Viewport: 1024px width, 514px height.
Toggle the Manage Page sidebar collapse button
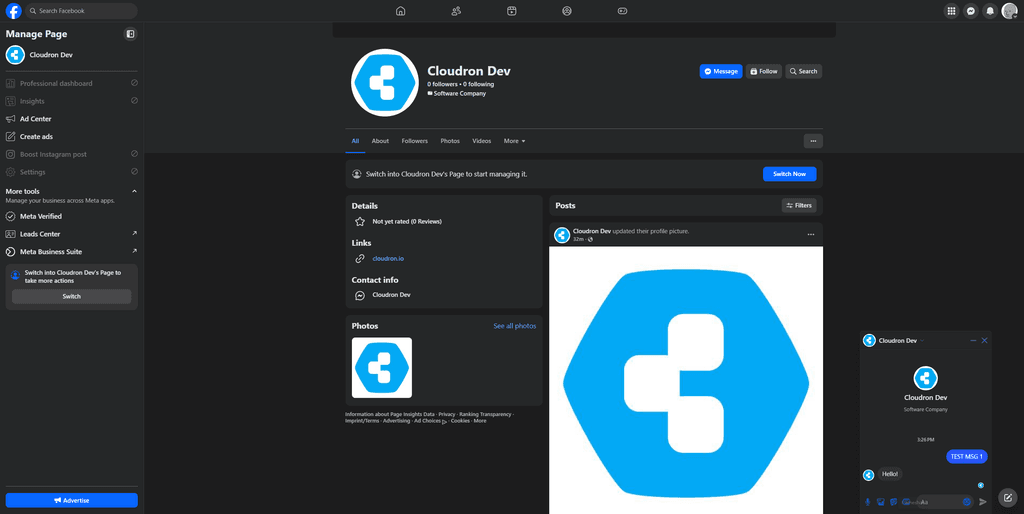point(130,34)
